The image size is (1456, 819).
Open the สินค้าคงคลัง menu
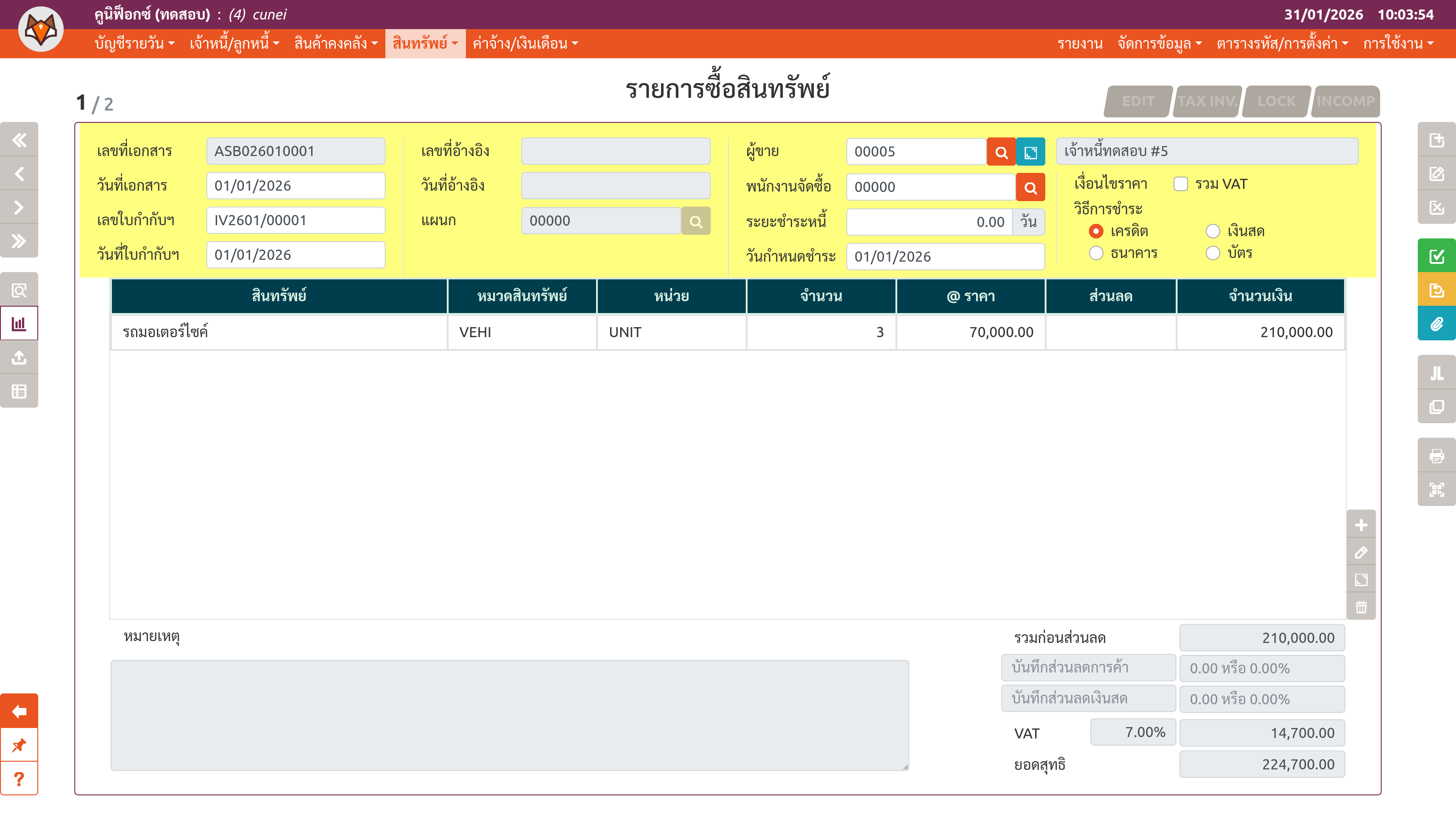336,44
